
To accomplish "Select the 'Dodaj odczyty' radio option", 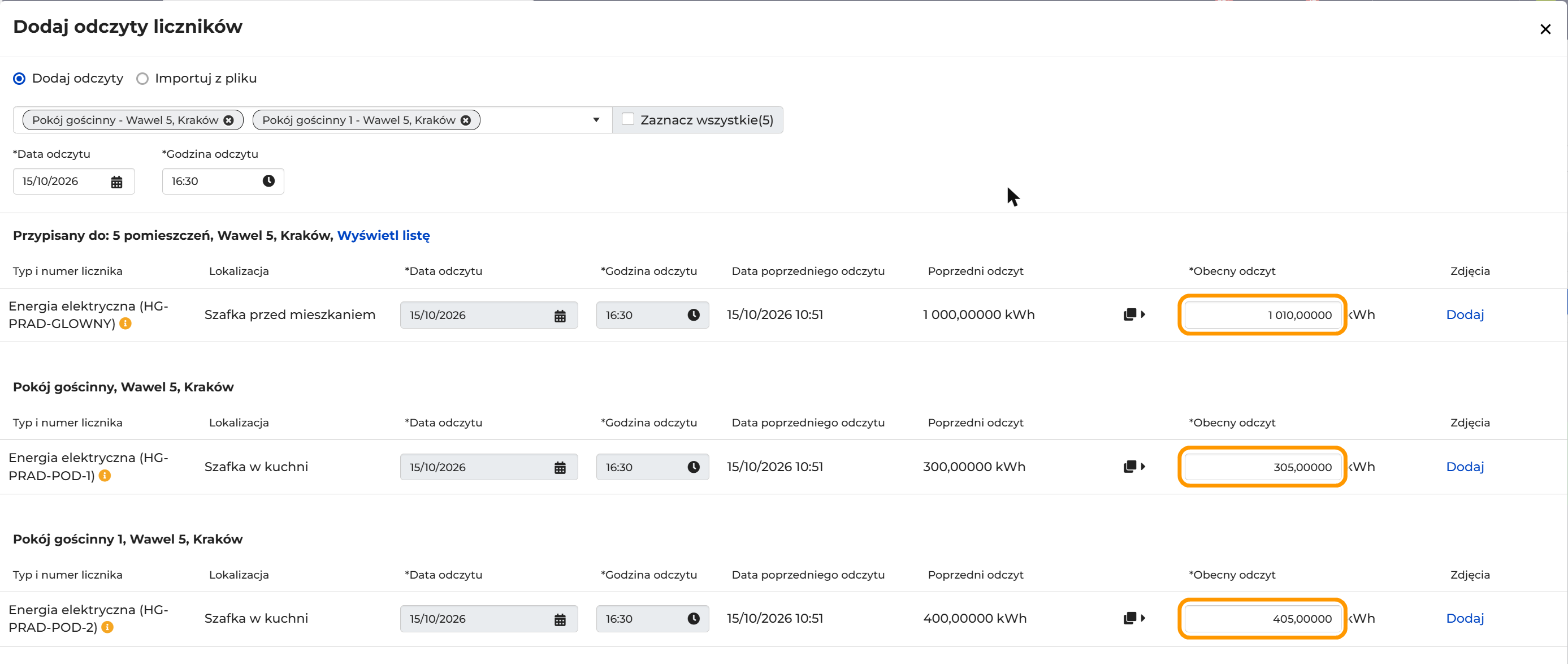I will point(19,78).
